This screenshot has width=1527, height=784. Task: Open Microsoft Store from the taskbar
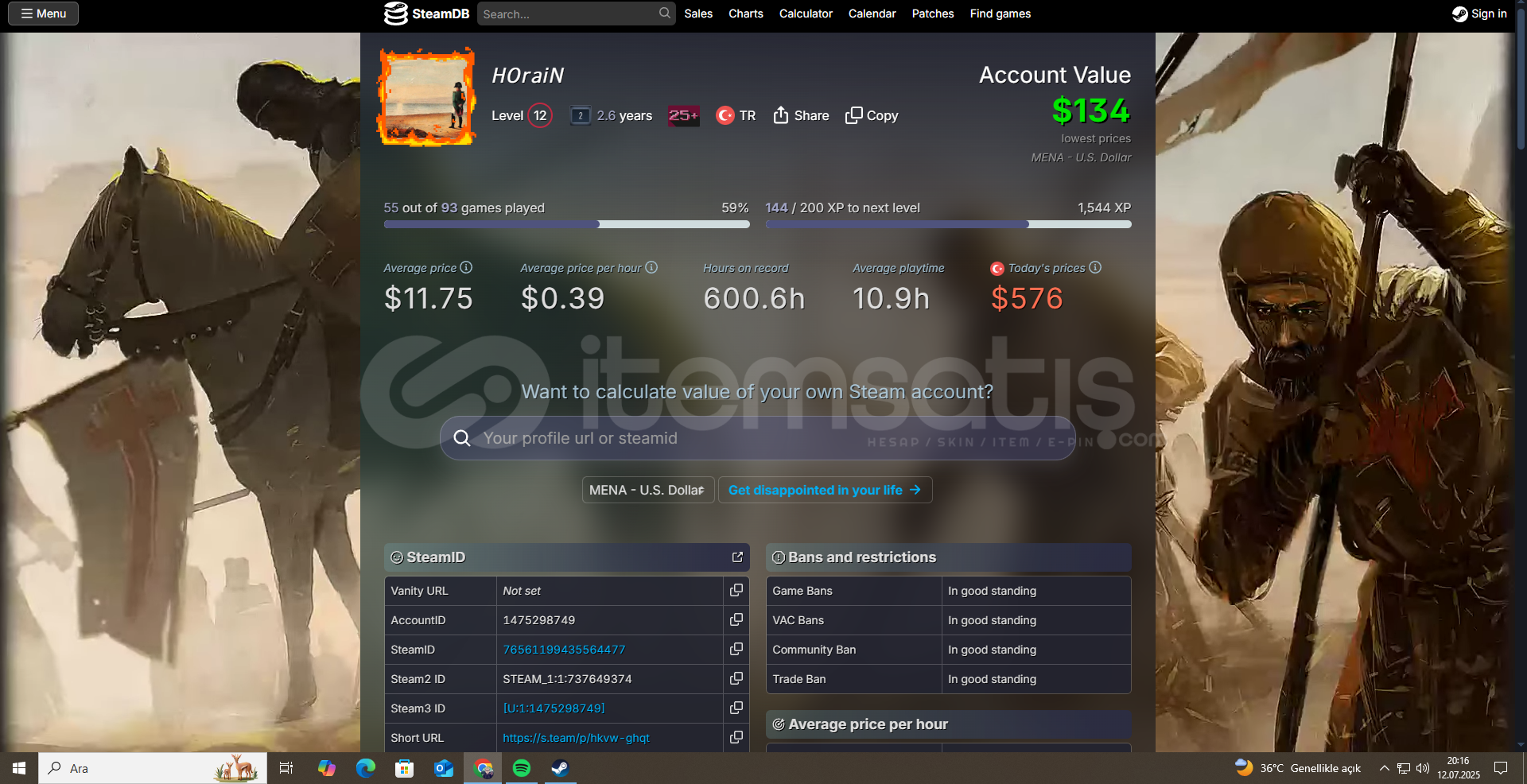coord(404,768)
